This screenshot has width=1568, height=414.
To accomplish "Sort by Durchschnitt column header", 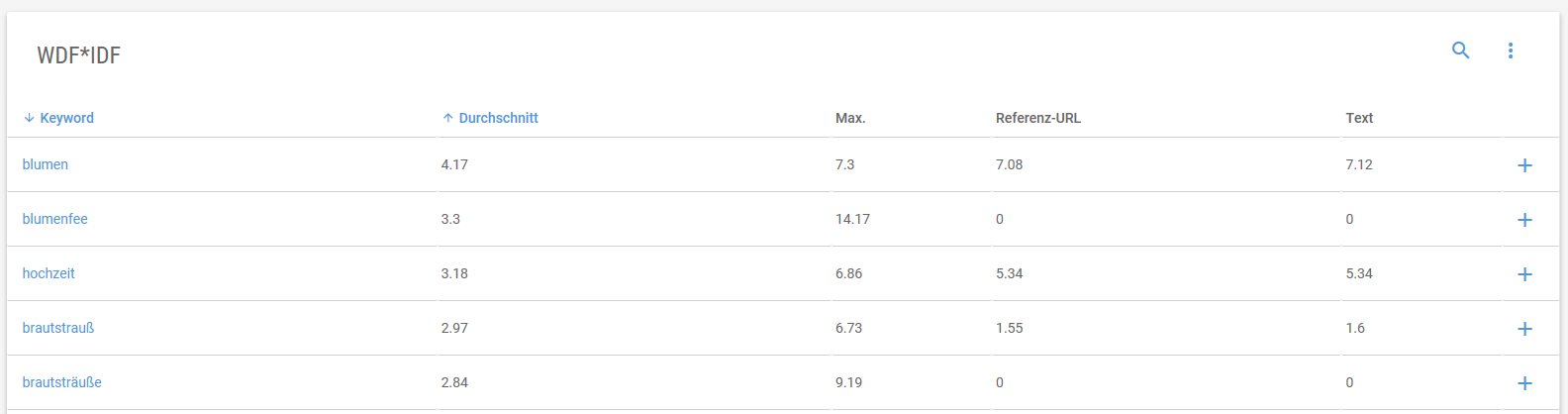I will (x=490, y=118).
